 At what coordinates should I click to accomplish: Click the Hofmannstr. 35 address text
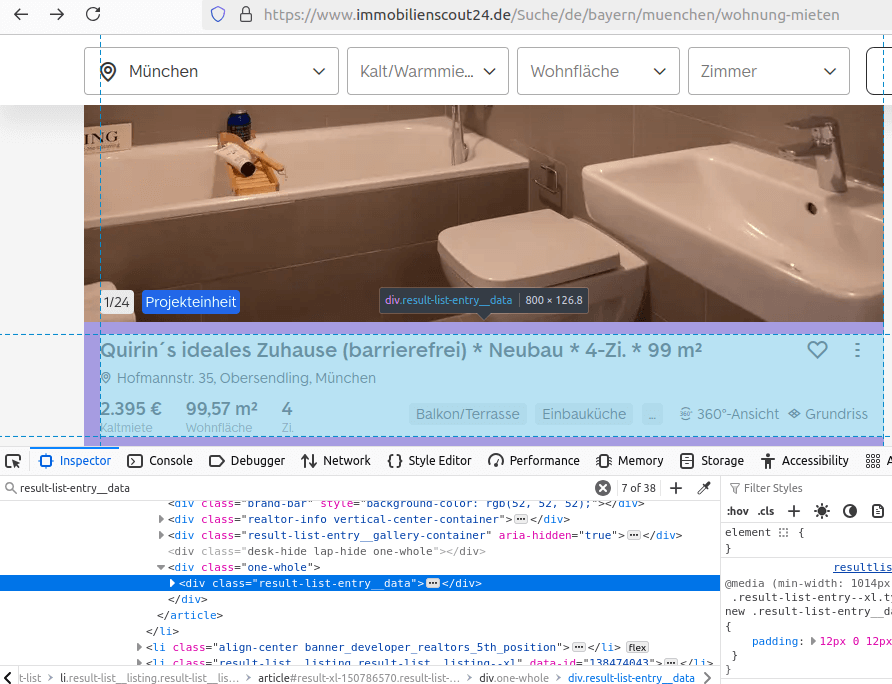click(x=246, y=378)
